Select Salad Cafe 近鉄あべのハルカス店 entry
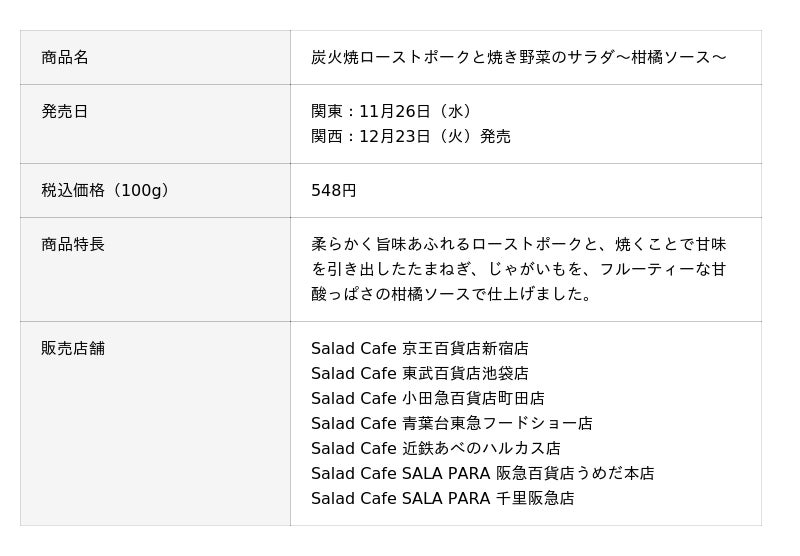The image size is (800, 556). (x=435, y=448)
